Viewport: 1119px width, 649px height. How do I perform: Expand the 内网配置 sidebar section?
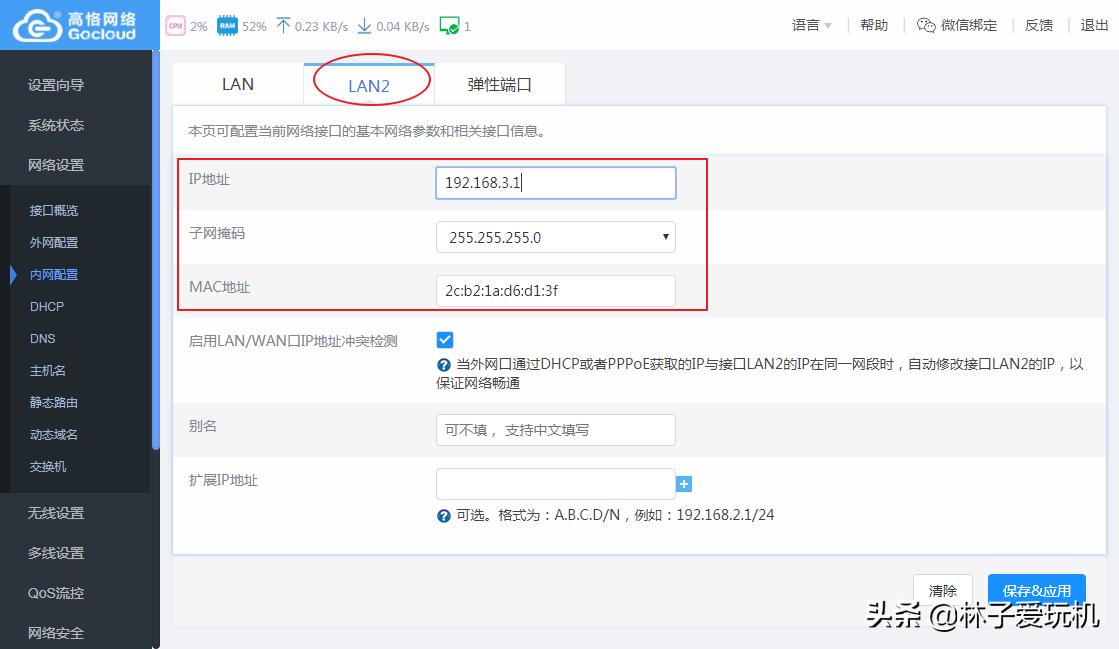[55, 274]
